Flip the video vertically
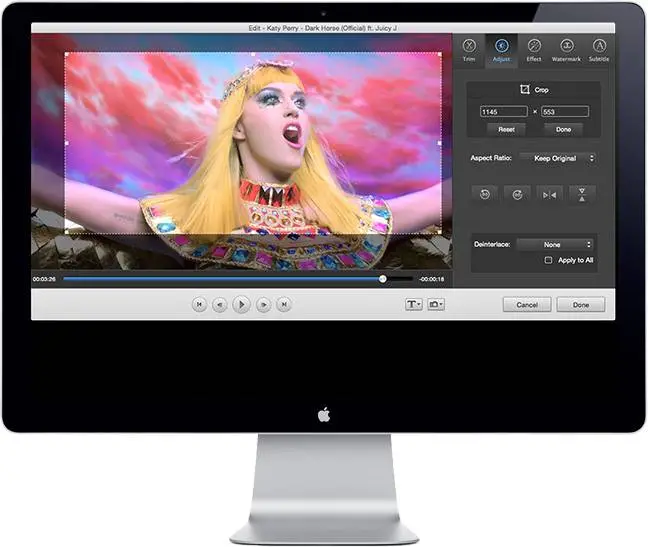The image size is (648, 547). [x=582, y=194]
